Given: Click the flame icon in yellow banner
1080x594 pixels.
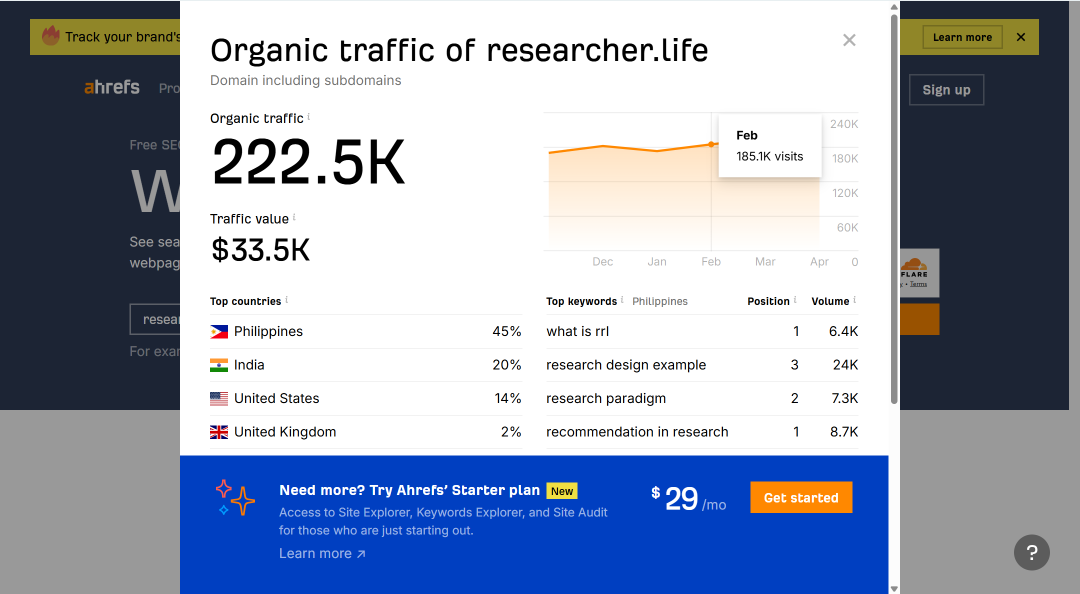Looking at the screenshot, I should point(50,36).
